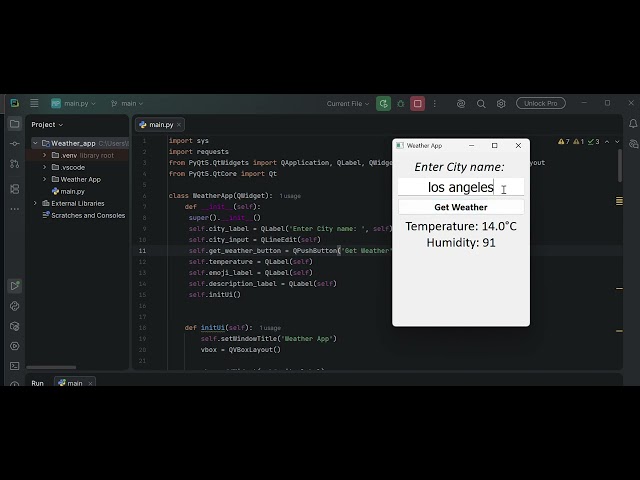Image resolution: width=640 pixels, height=480 pixels.
Task: Toggle the Project tool window folder icon
Action: tap(15, 124)
